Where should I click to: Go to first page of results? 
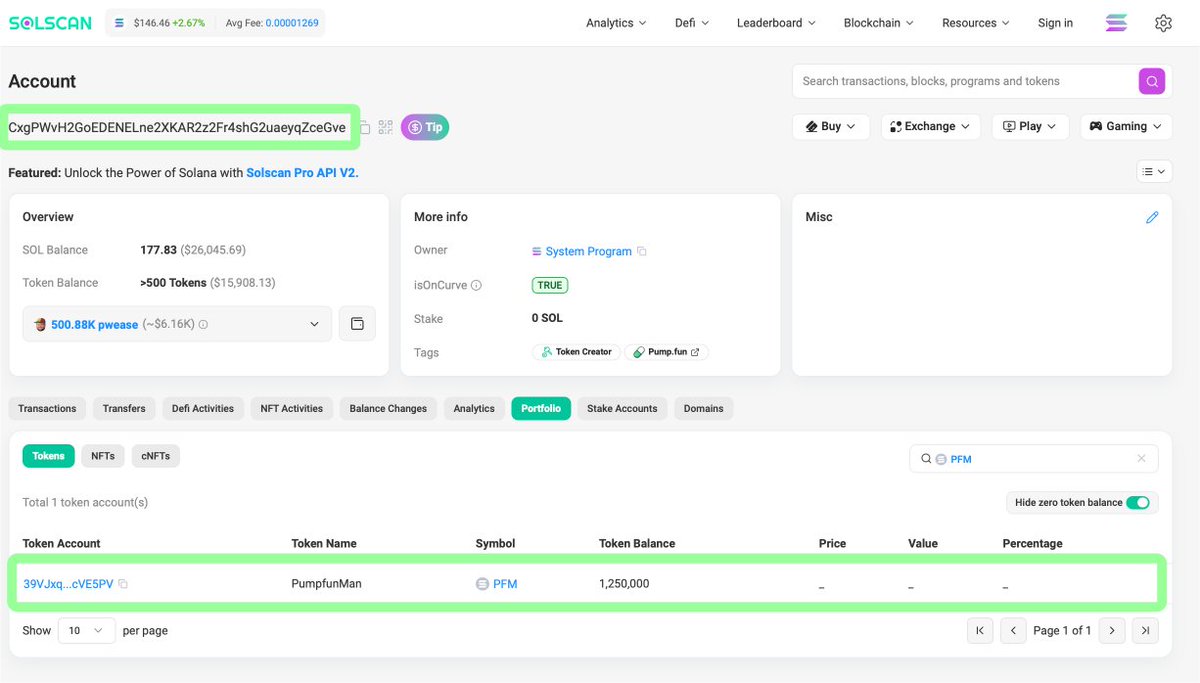click(x=980, y=630)
